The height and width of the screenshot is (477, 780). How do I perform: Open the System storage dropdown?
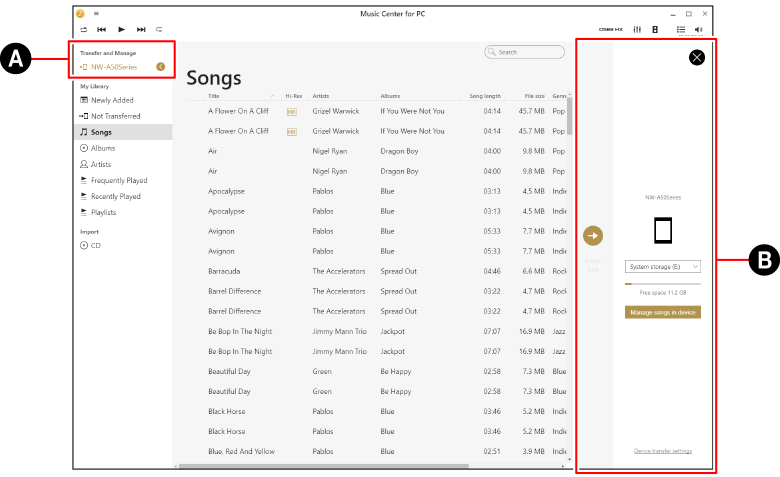664,267
